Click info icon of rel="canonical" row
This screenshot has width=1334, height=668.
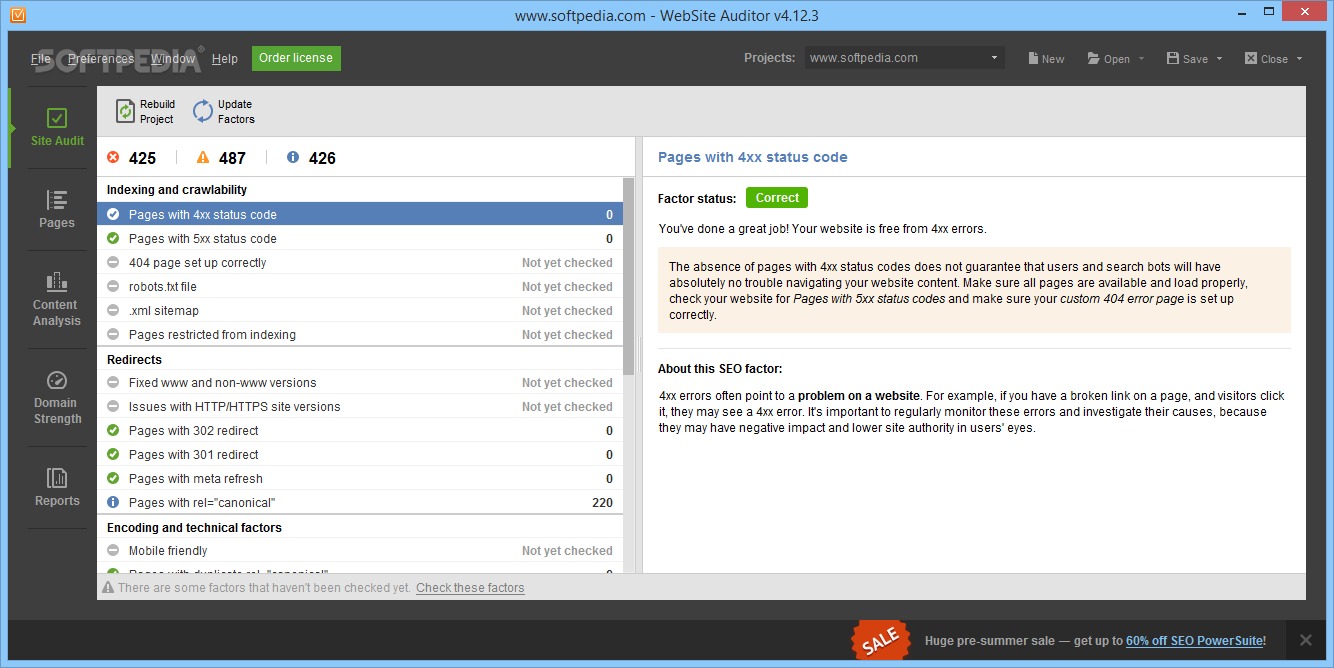113,503
